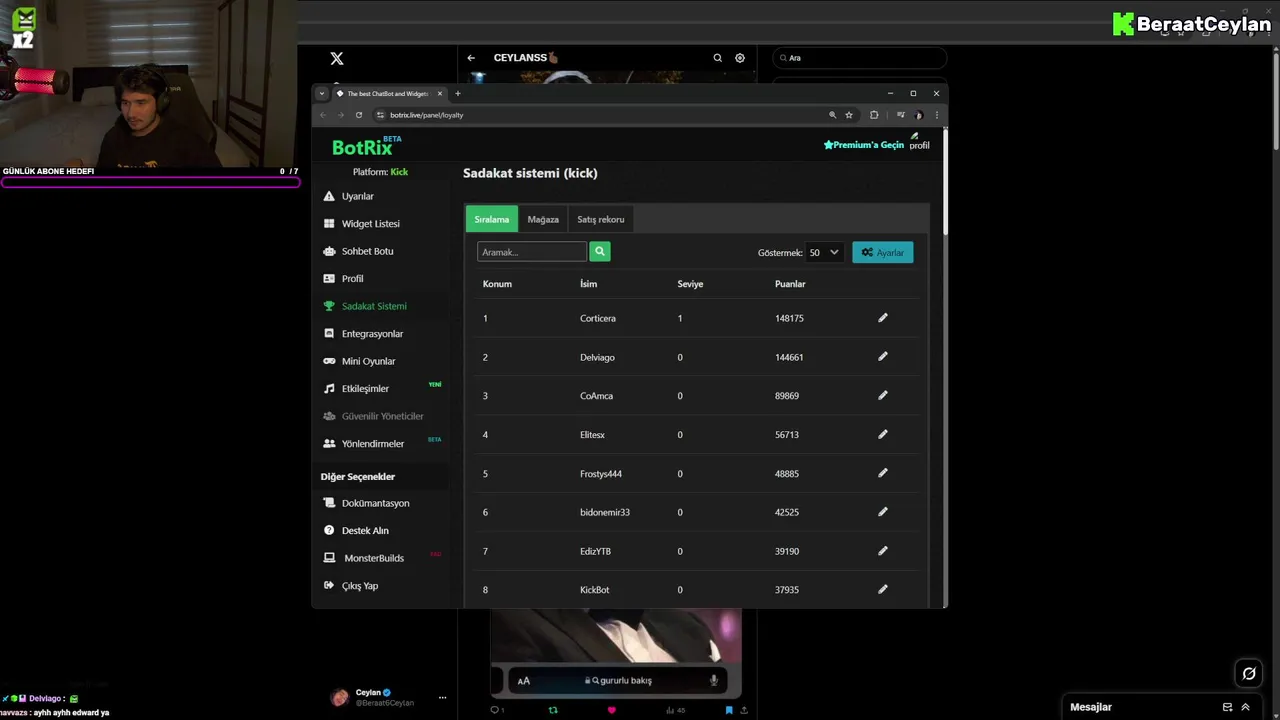The height and width of the screenshot is (720, 1280).
Task: Edit Corticera's points with the pencil icon
Action: point(883,318)
